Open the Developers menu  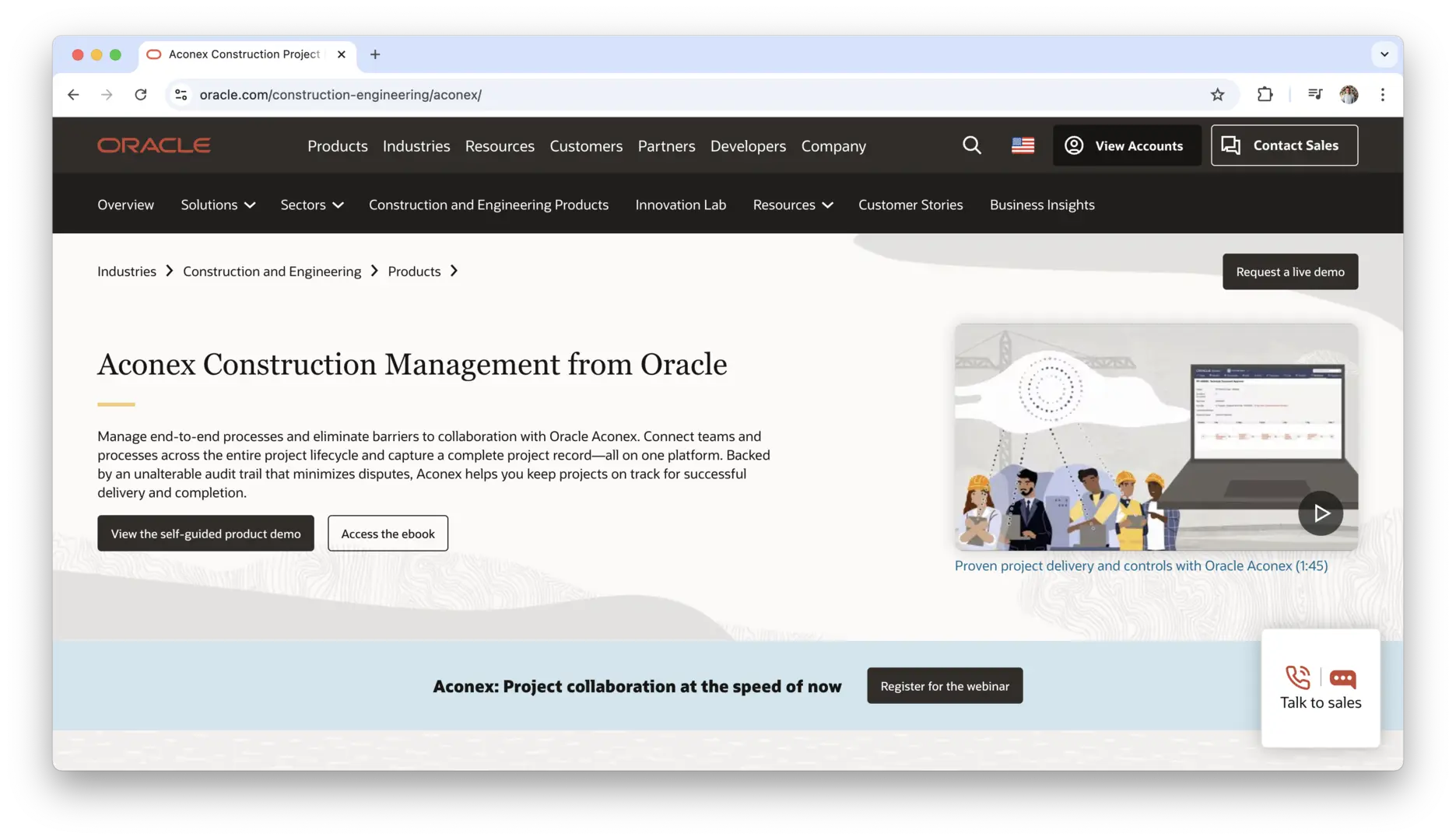[748, 146]
